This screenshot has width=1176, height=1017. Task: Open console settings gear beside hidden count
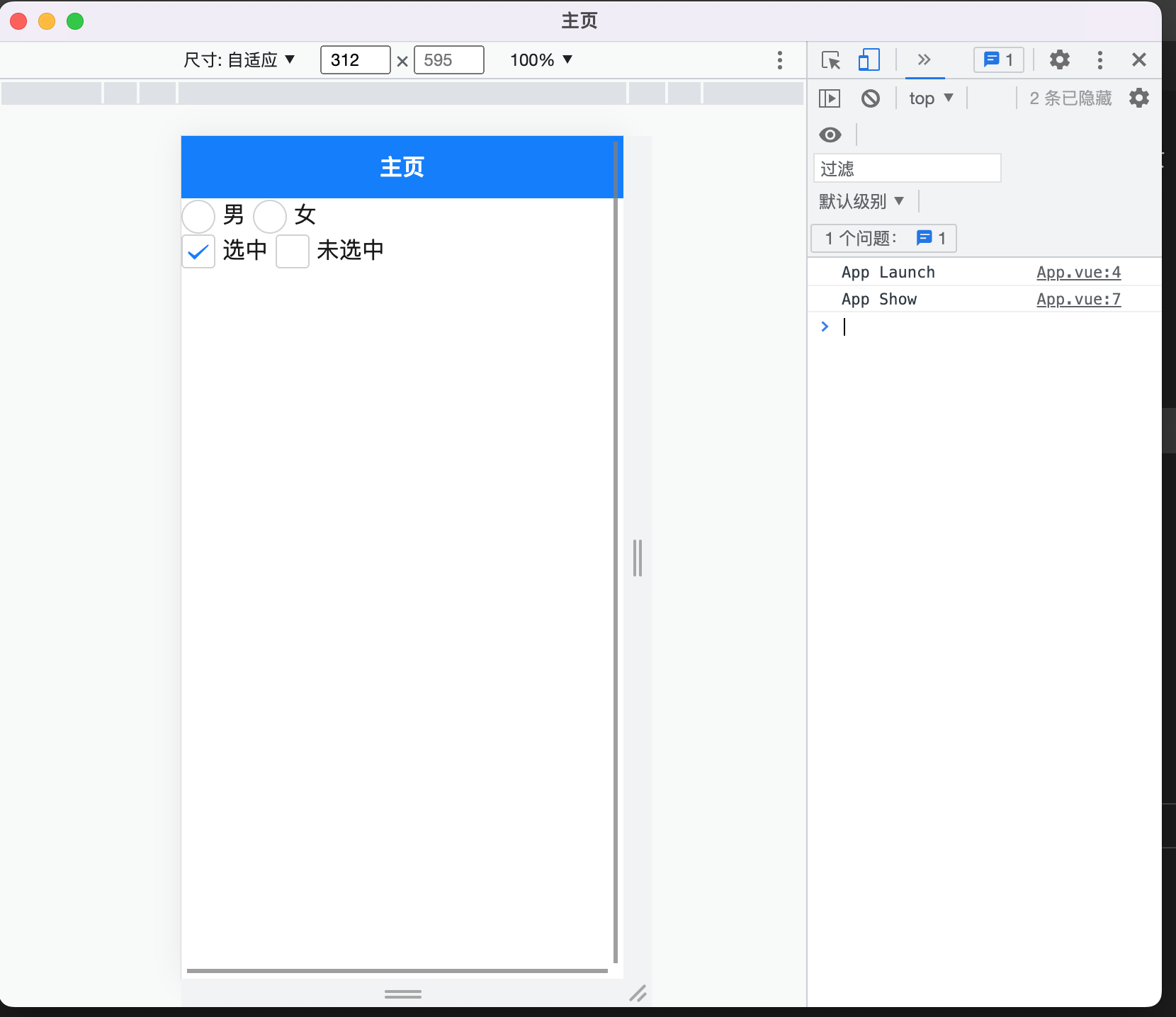point(1139,98)
